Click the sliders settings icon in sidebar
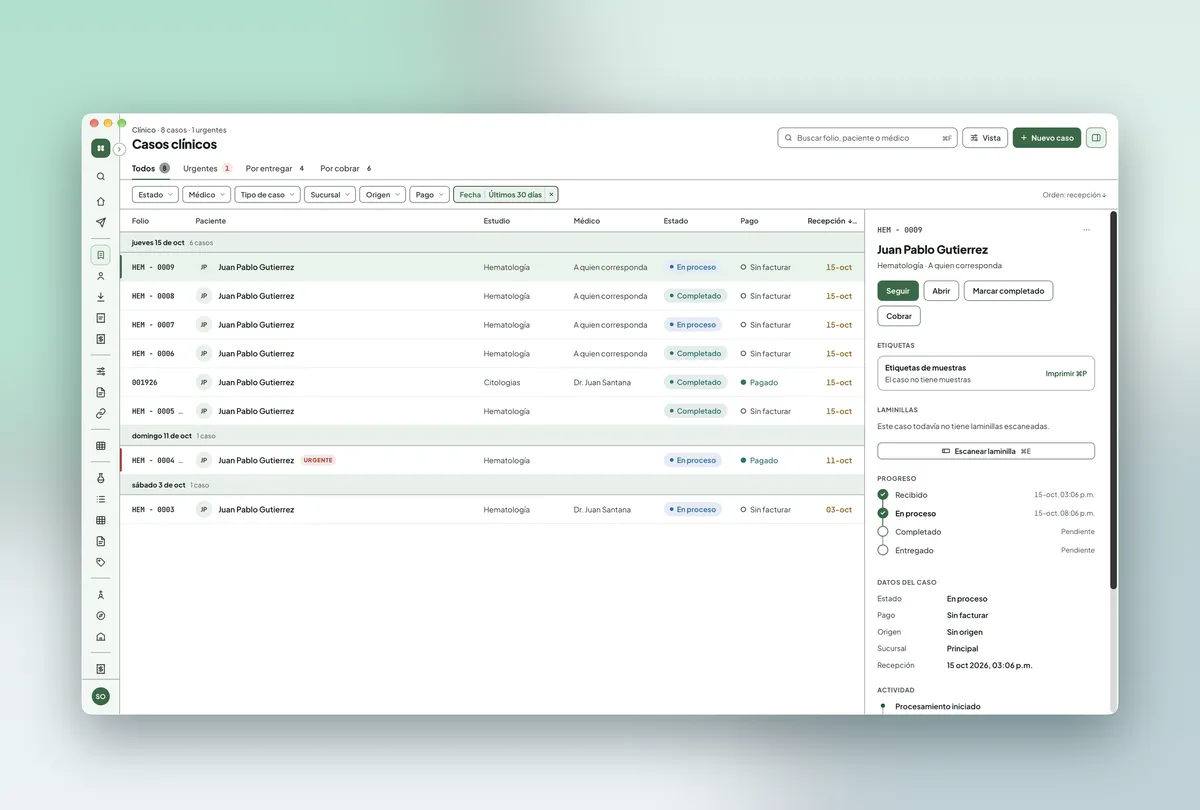The image size is (1200, 810). click(x=100, y=371)
